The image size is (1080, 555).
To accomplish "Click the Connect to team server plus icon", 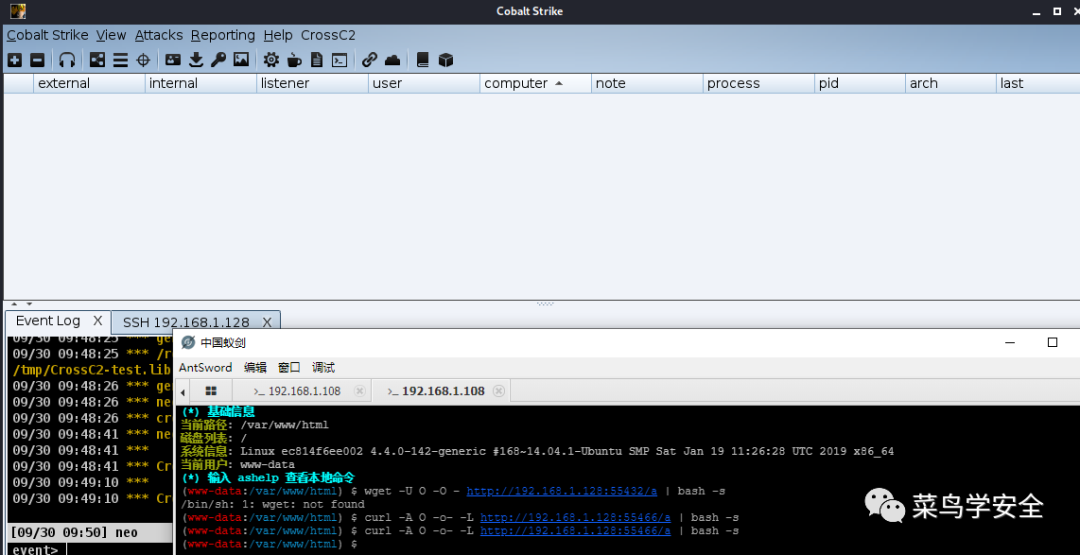I will (x=14, y=60).
